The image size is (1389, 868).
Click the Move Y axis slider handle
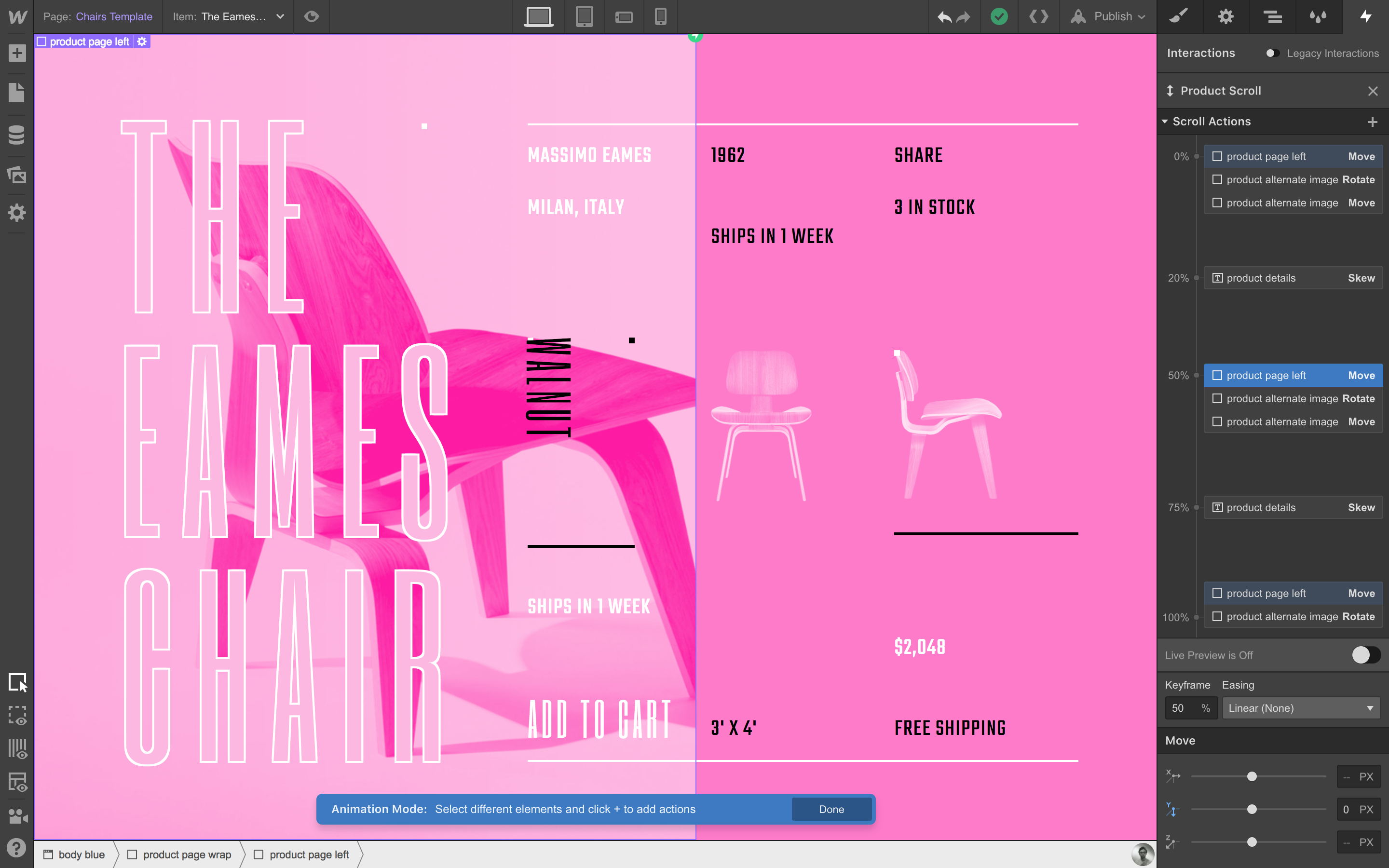tap(1252, 810)
